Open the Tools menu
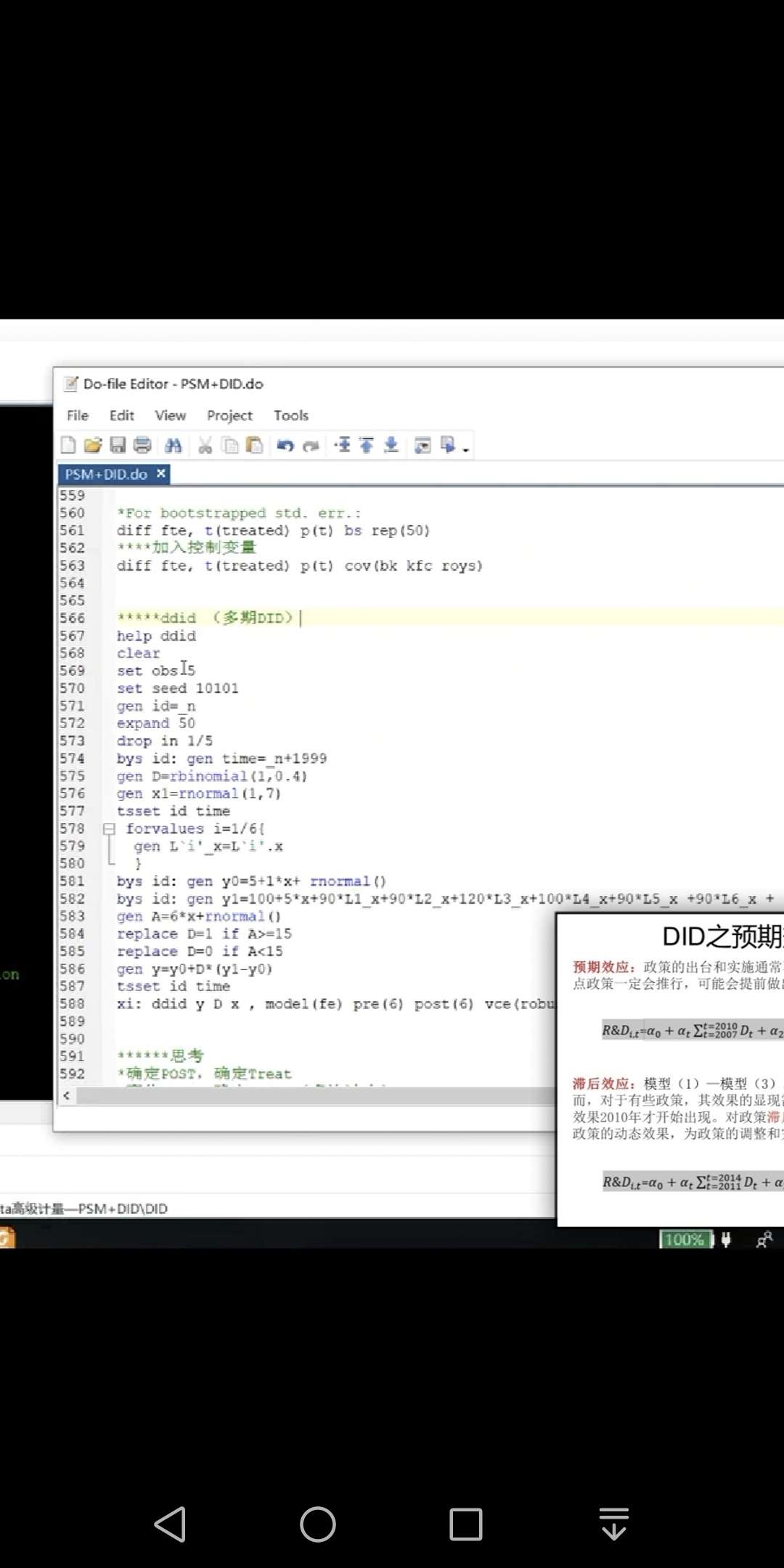Screen dimensions: 784x1568 tap(291, 415)
